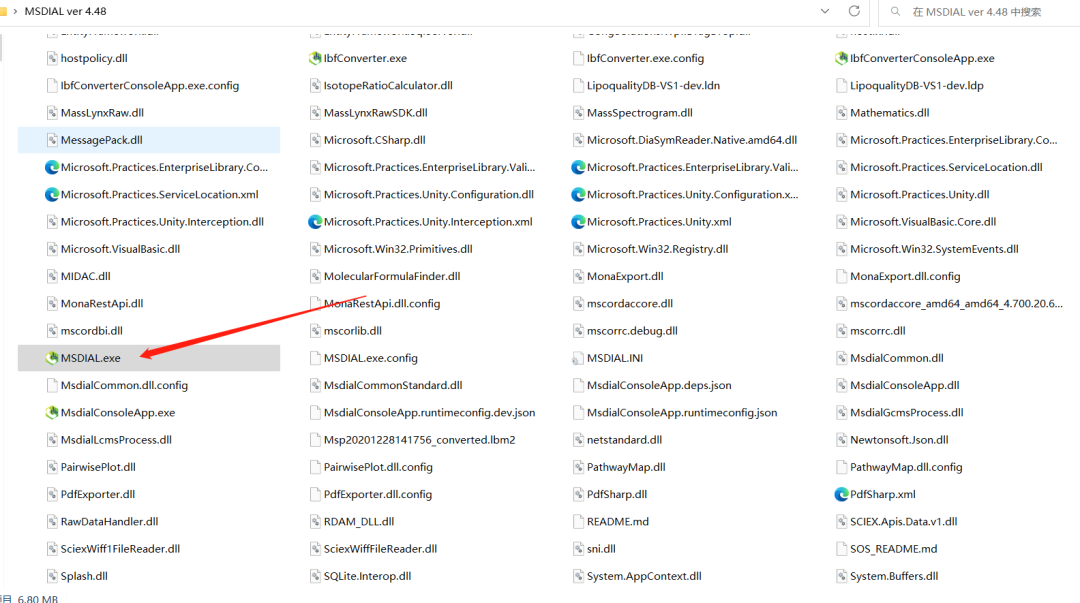This screenshot has width=1080, height=603.
Task: Click the Edge icon of Microsoft.Practices.ServiceLocation.xml
Action: [52, 195]
